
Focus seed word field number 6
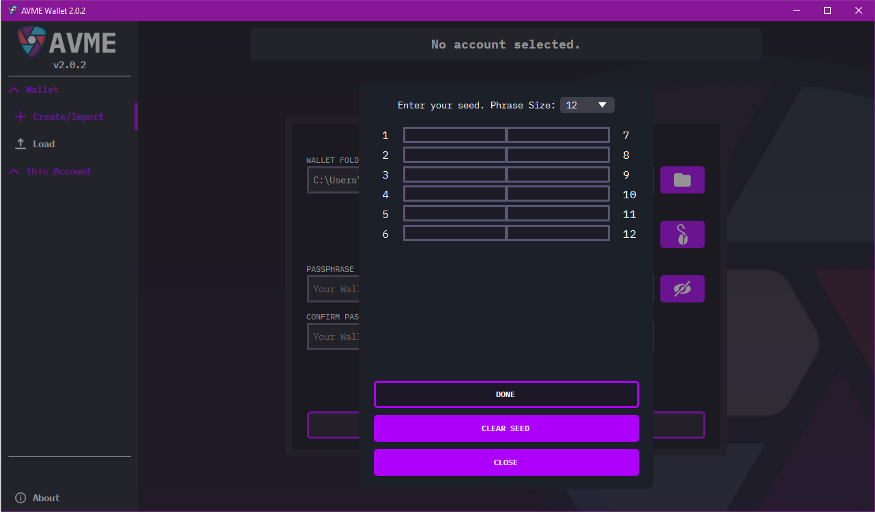454,234
